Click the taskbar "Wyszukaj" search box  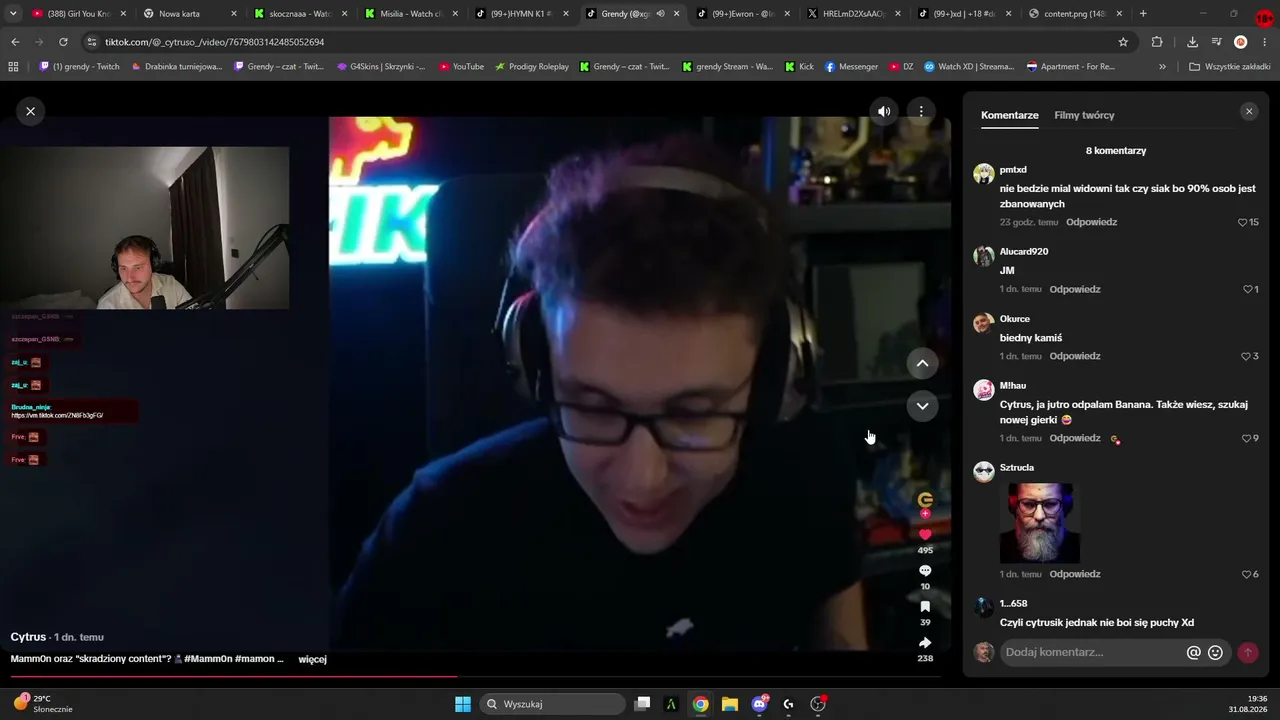point(551,704)
